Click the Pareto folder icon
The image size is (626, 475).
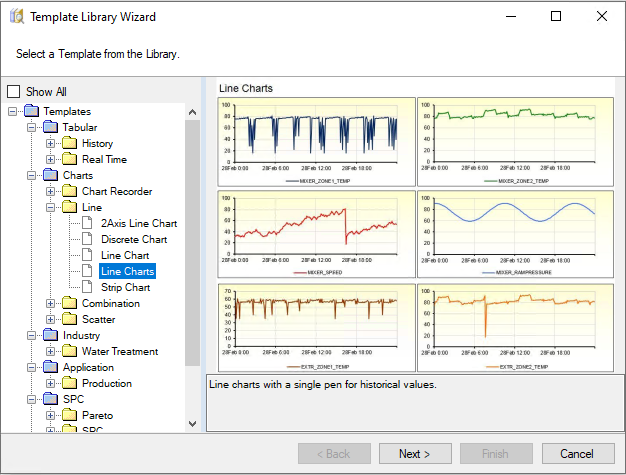pos(69,415)
